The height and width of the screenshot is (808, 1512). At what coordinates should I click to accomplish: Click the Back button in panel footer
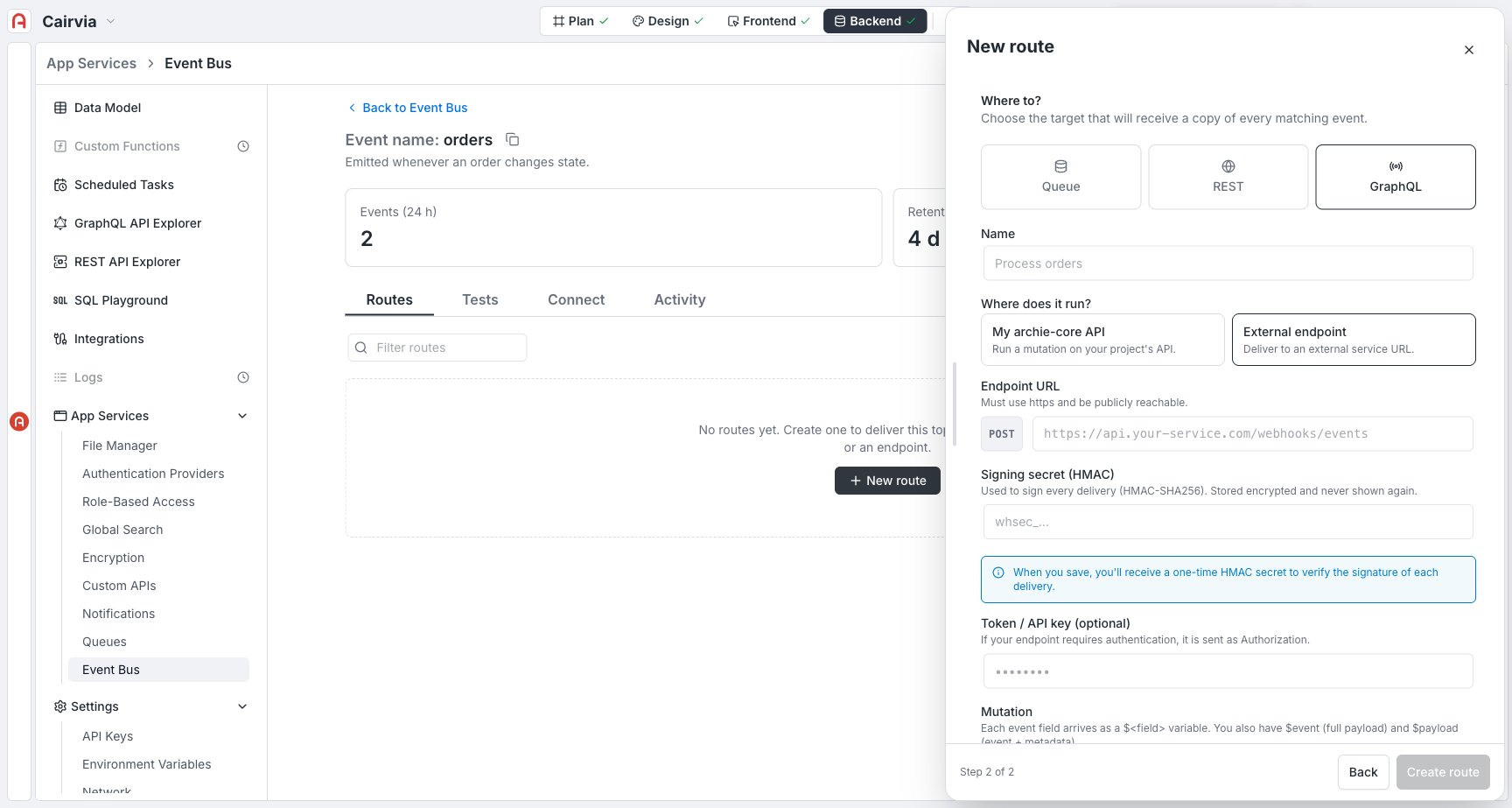pos(1363,772)
